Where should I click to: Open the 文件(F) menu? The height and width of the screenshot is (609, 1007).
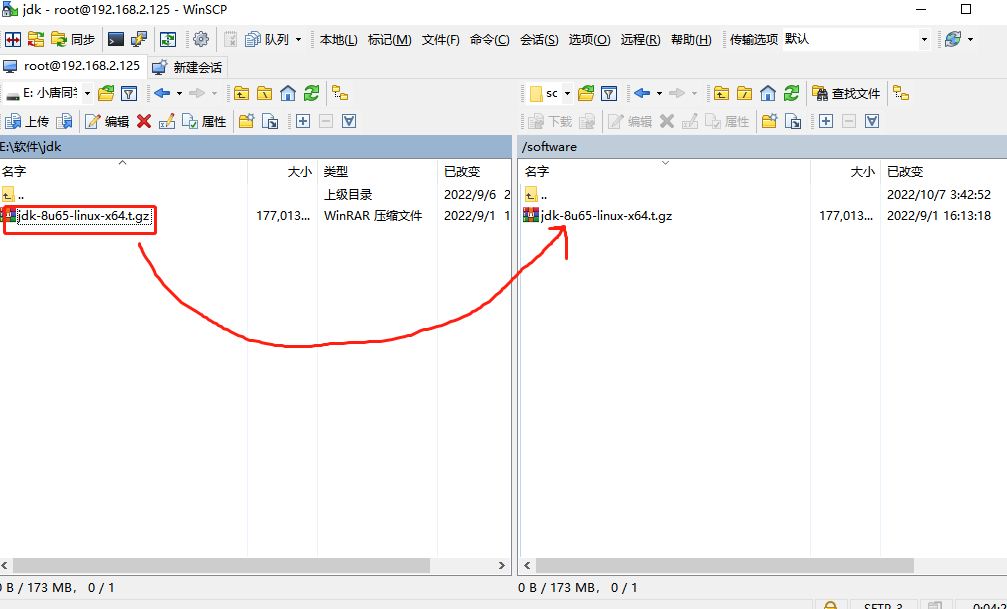coord(441,40)
